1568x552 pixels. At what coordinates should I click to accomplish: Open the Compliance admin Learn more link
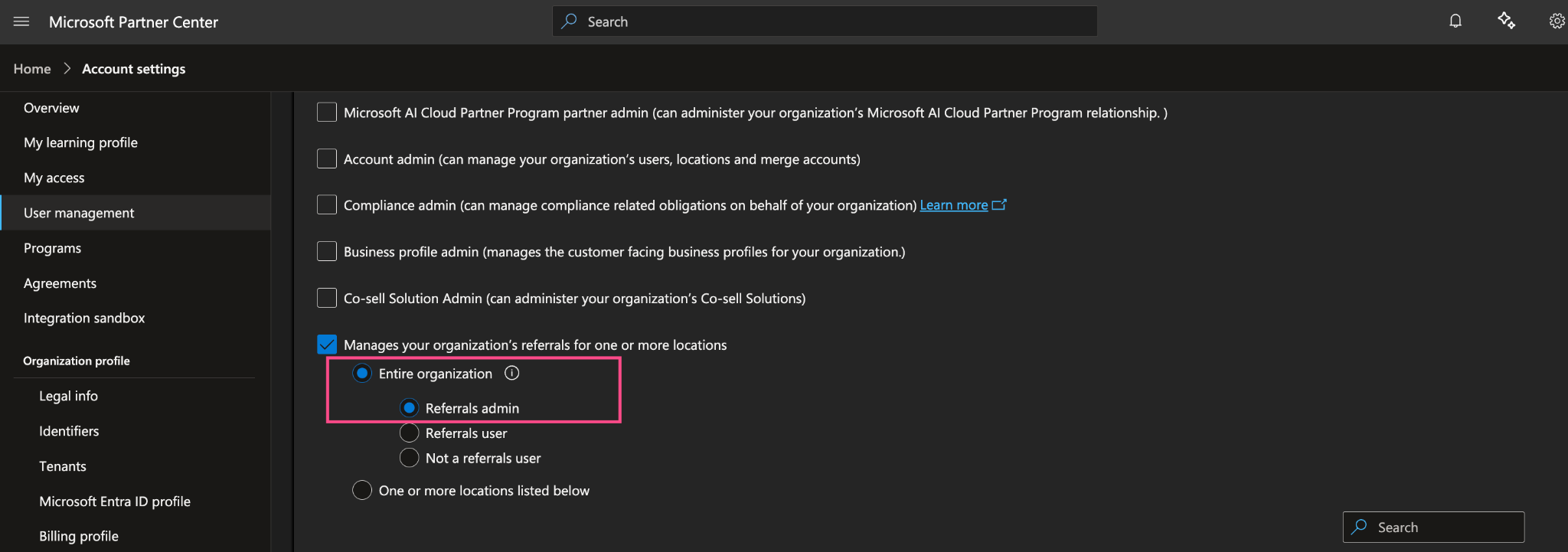point(954,205)
